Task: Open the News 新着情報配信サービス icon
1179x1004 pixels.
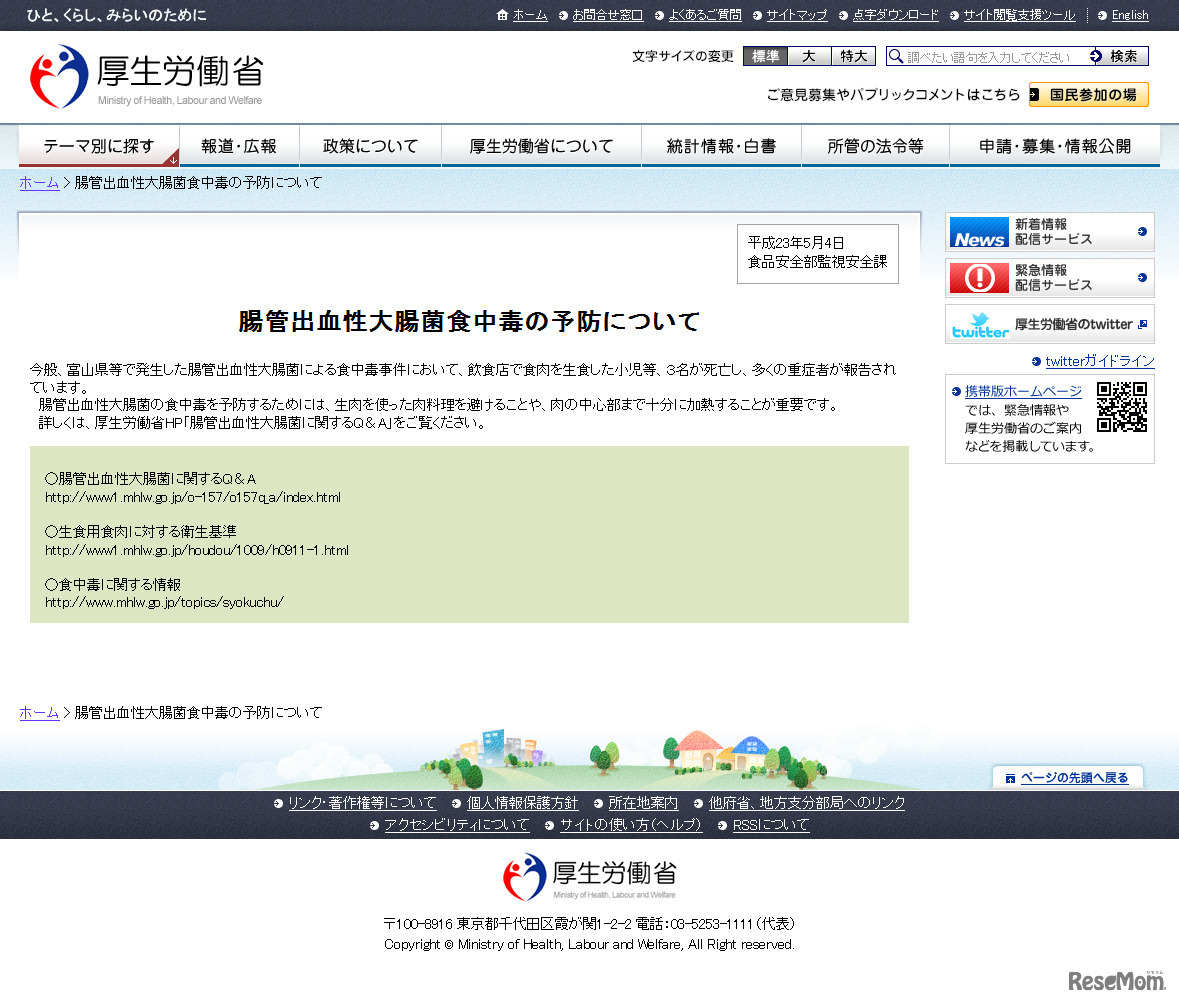Action: point(978,232)
